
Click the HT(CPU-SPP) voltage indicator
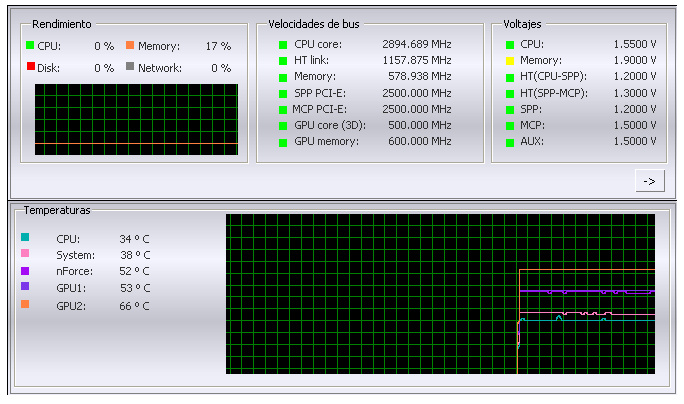click(x=510, y=77)
